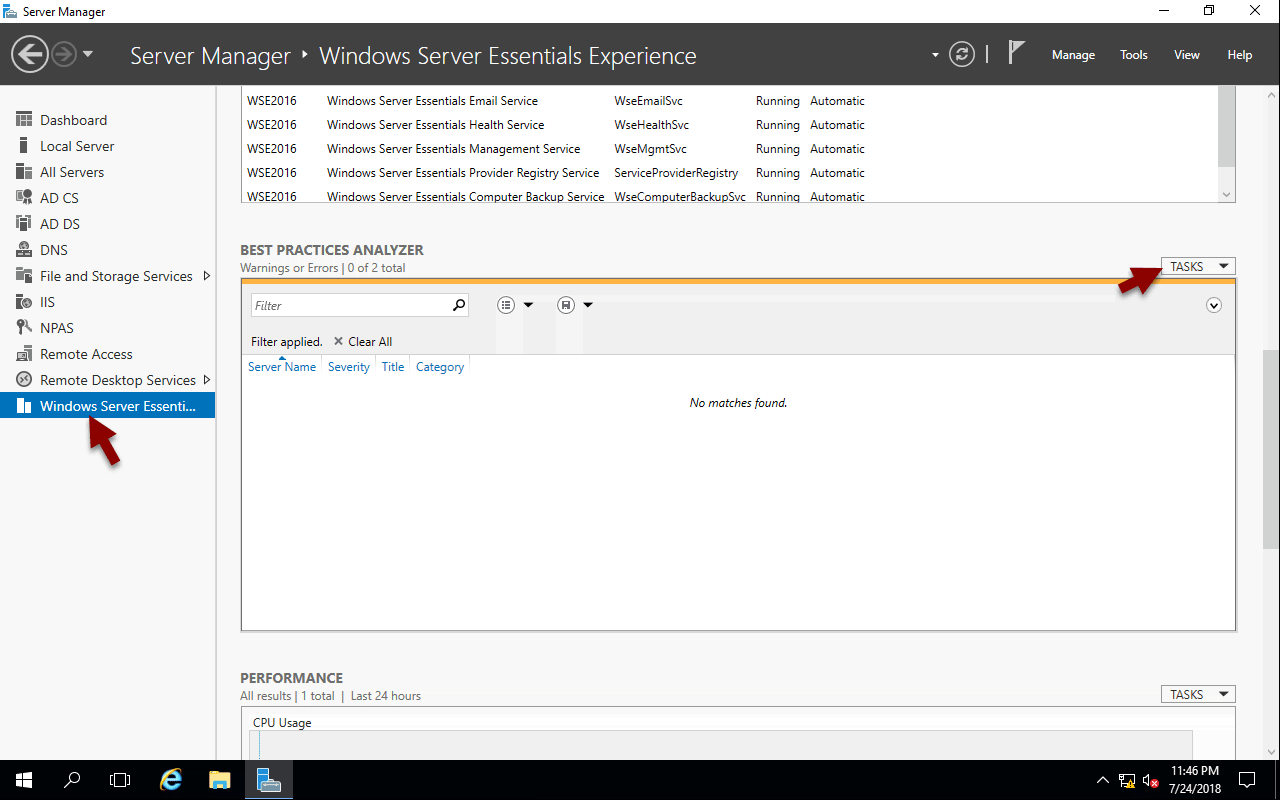Screen dimensions: 1280x800
Task: Click the Remote Access sidebar icon
Action: click(x=24, y=354)
